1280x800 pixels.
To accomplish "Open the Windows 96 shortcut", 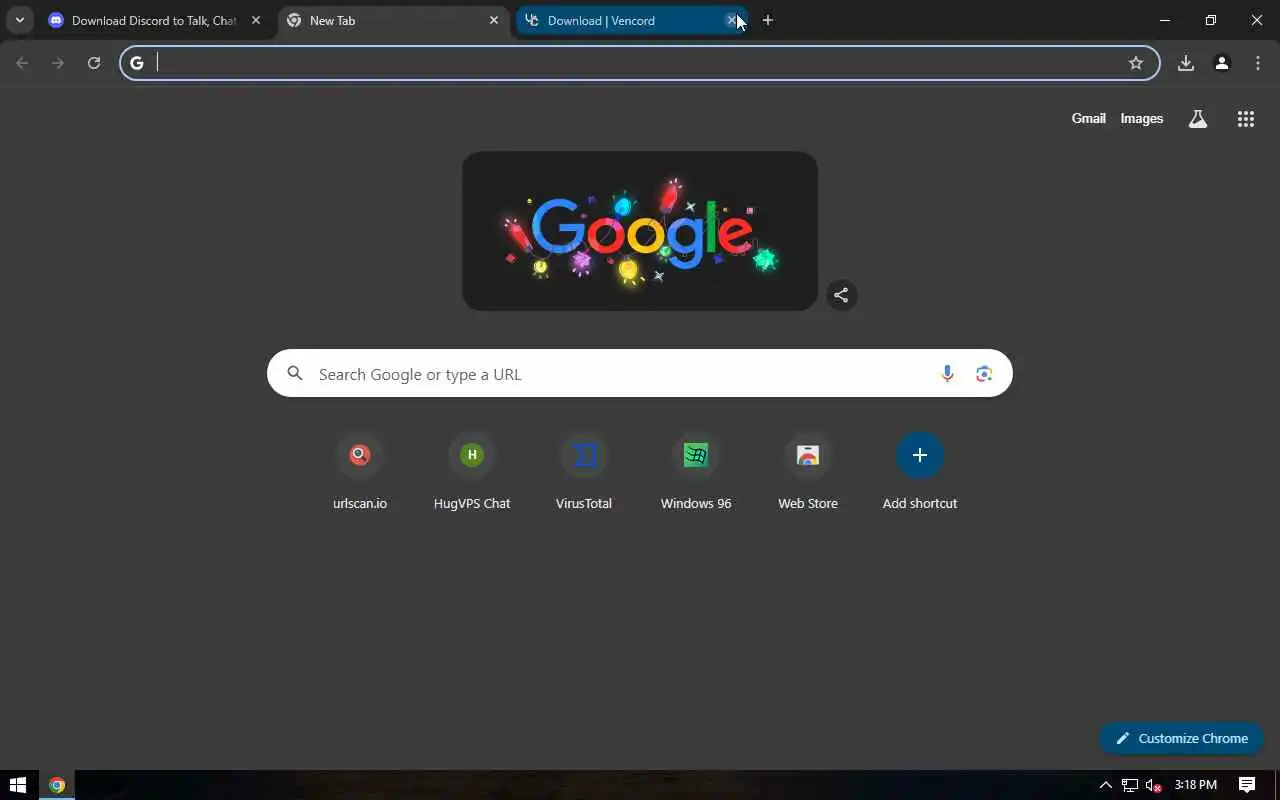I will [696, 472].
